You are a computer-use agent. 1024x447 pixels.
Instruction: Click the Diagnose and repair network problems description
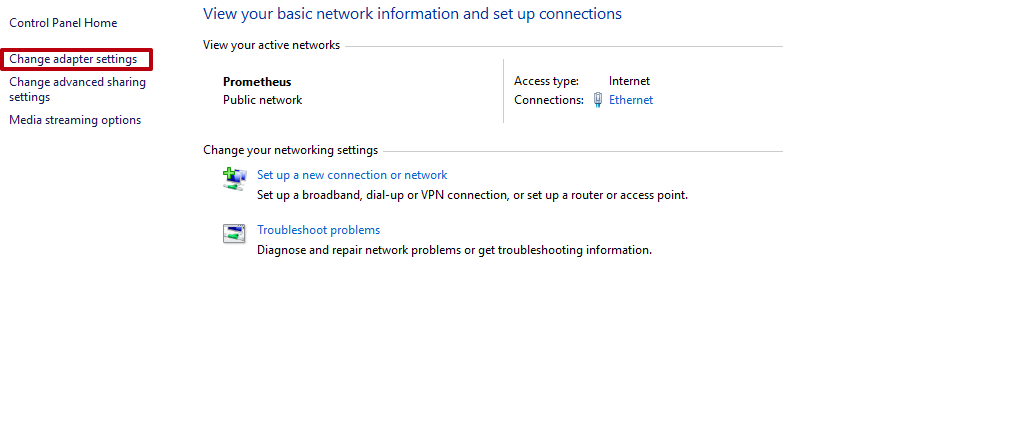click(454, 250)
